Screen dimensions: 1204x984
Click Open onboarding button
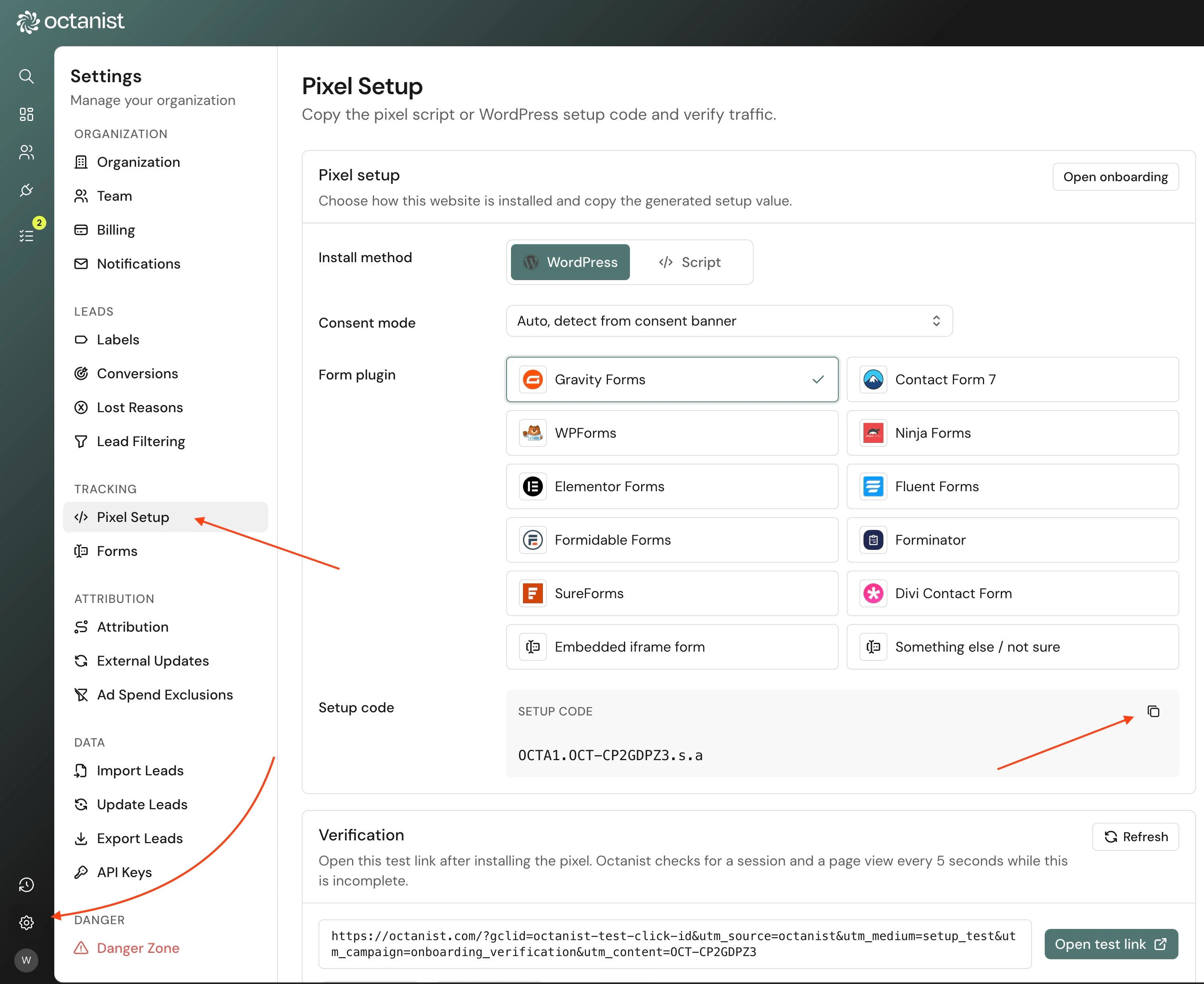1115,177
